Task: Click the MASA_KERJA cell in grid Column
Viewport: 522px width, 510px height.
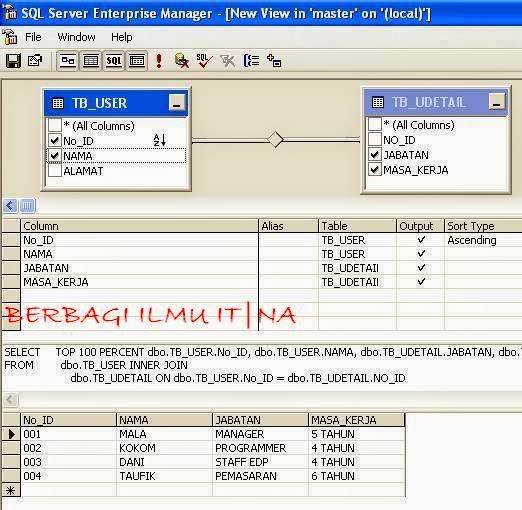Action: click(x=139, y=282)
